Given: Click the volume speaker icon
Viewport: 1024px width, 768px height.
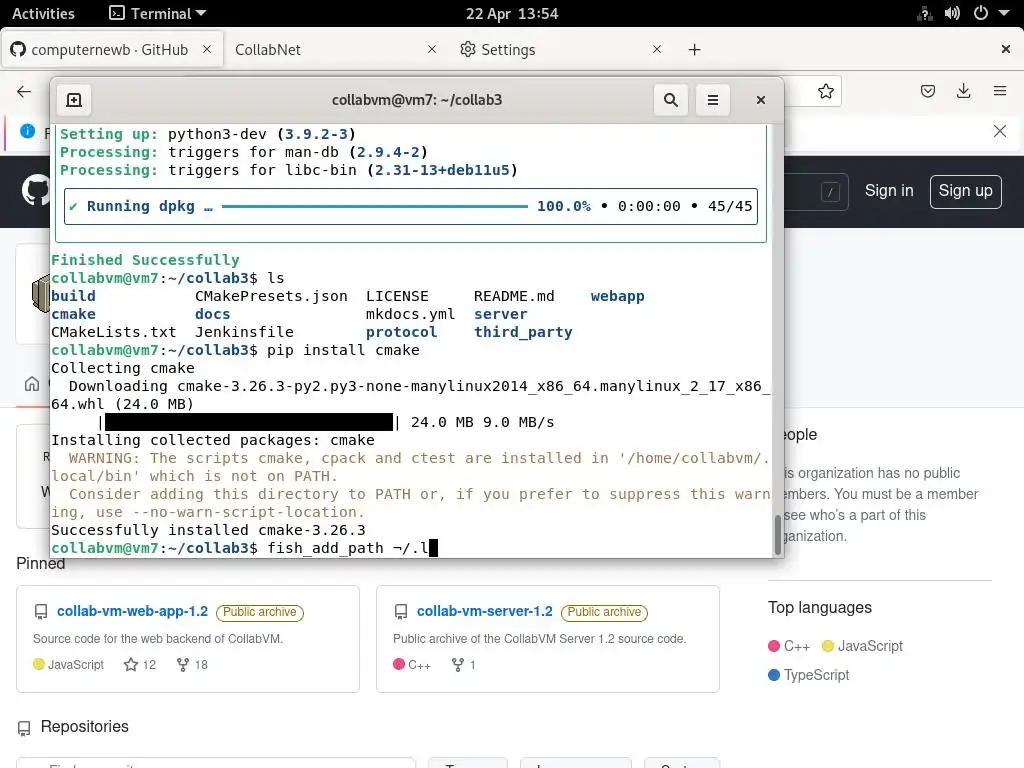Looking at the screenshot, I should point(952,13).
